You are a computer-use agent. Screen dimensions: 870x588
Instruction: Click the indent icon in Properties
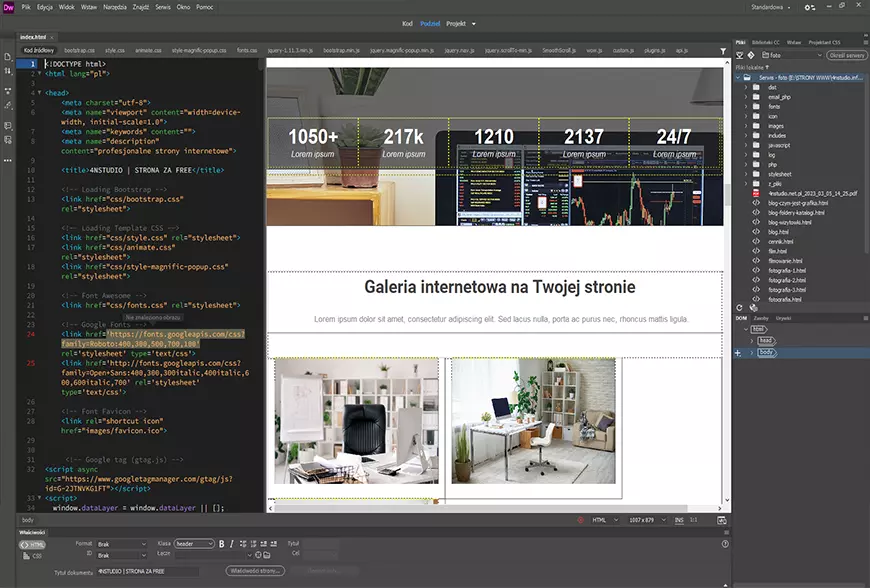(274, 544)
